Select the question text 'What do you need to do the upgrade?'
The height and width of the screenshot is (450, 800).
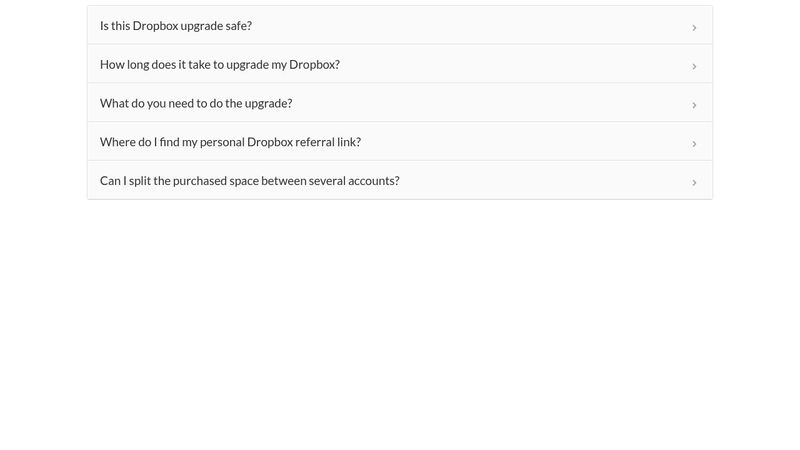tap(196, 104)
